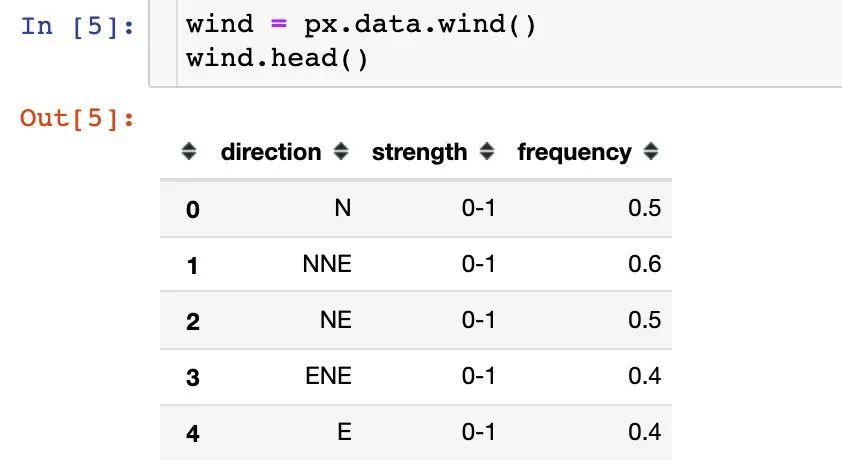Sort by the index column arrows
The width and height of the screenshot is (842, 468).
coord(188,151)
